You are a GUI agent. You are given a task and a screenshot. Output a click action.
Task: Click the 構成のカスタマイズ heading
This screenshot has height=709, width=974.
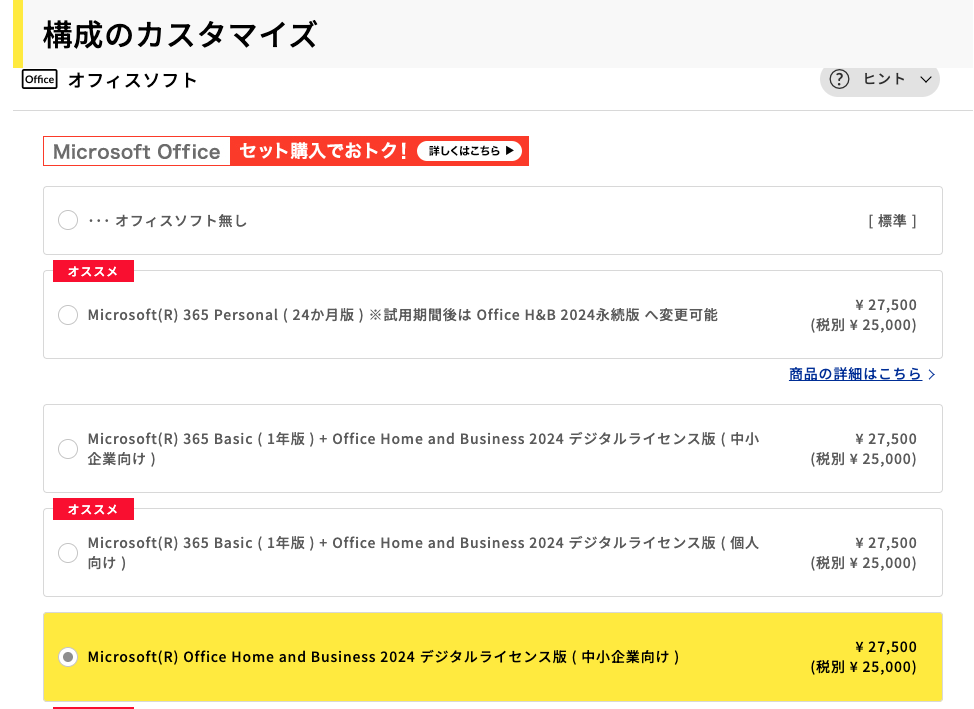click(x=180, y=34)
